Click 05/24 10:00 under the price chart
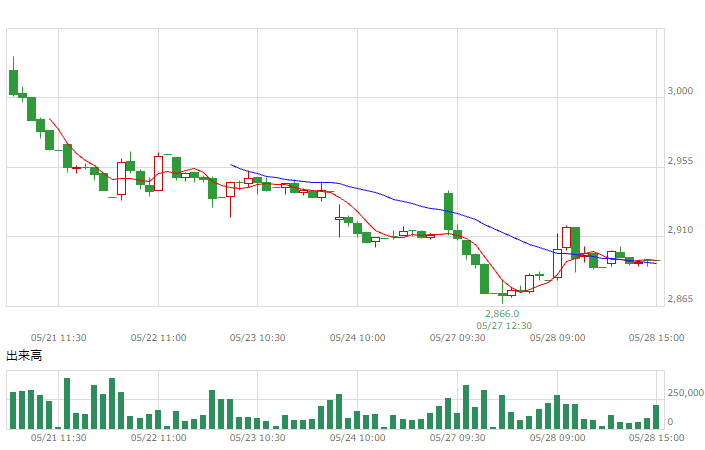 [x=357, y=338]
